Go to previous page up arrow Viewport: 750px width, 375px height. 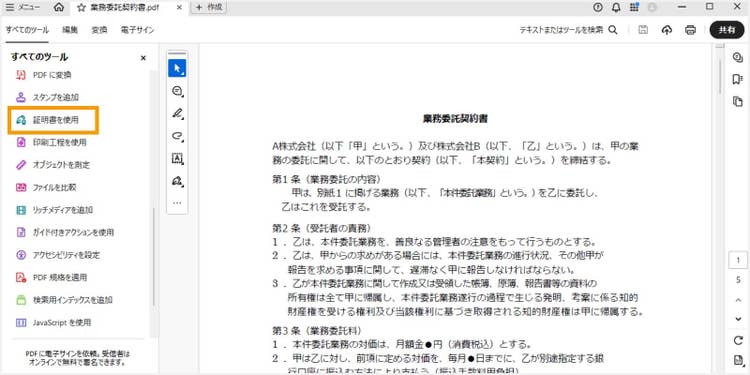point(738,300)
